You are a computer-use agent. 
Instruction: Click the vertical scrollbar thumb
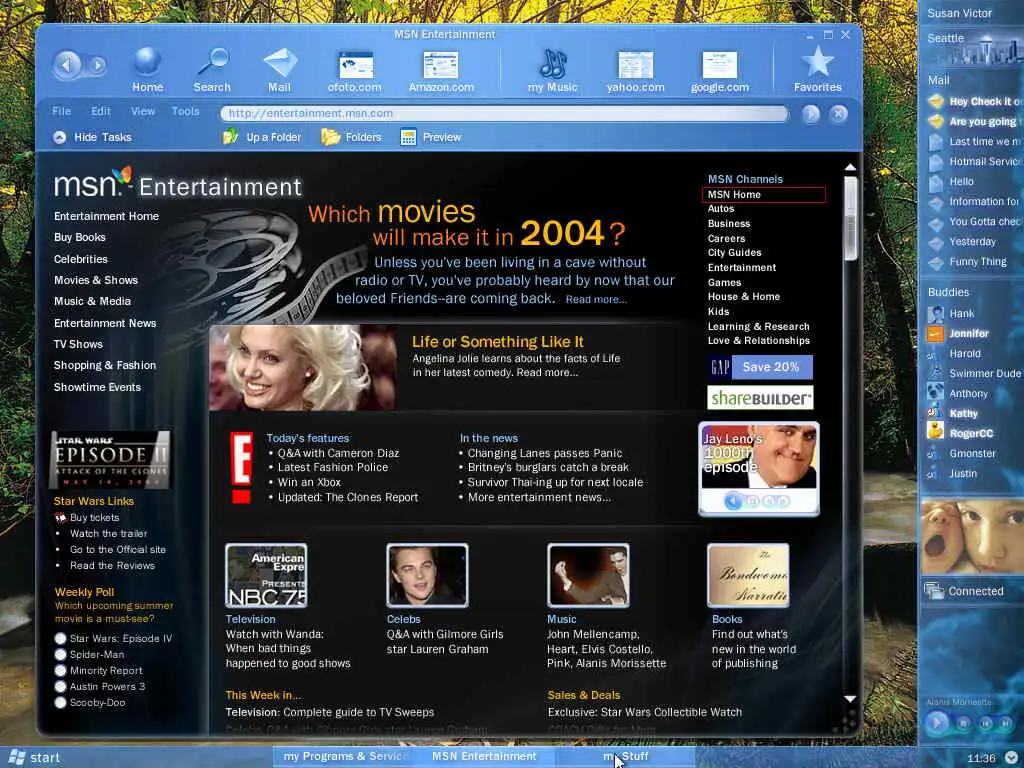tap(850, 219)
